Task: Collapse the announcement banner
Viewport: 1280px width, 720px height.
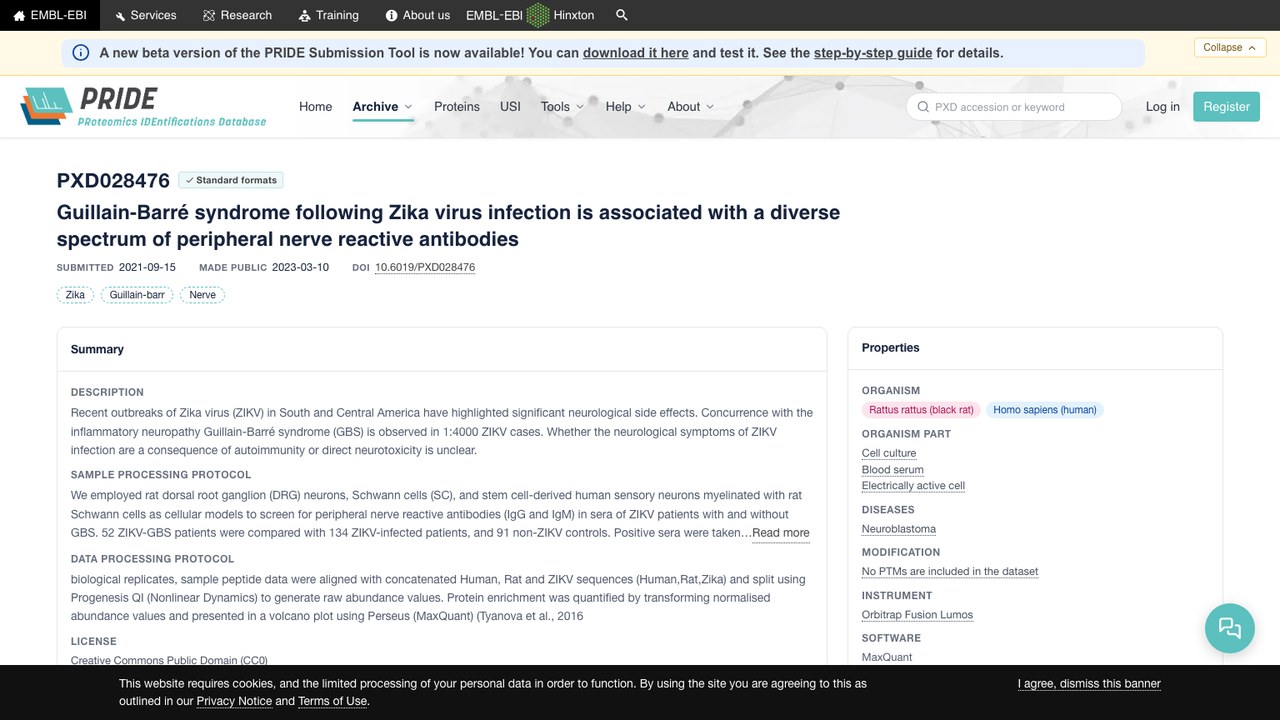Action: 1230,47
